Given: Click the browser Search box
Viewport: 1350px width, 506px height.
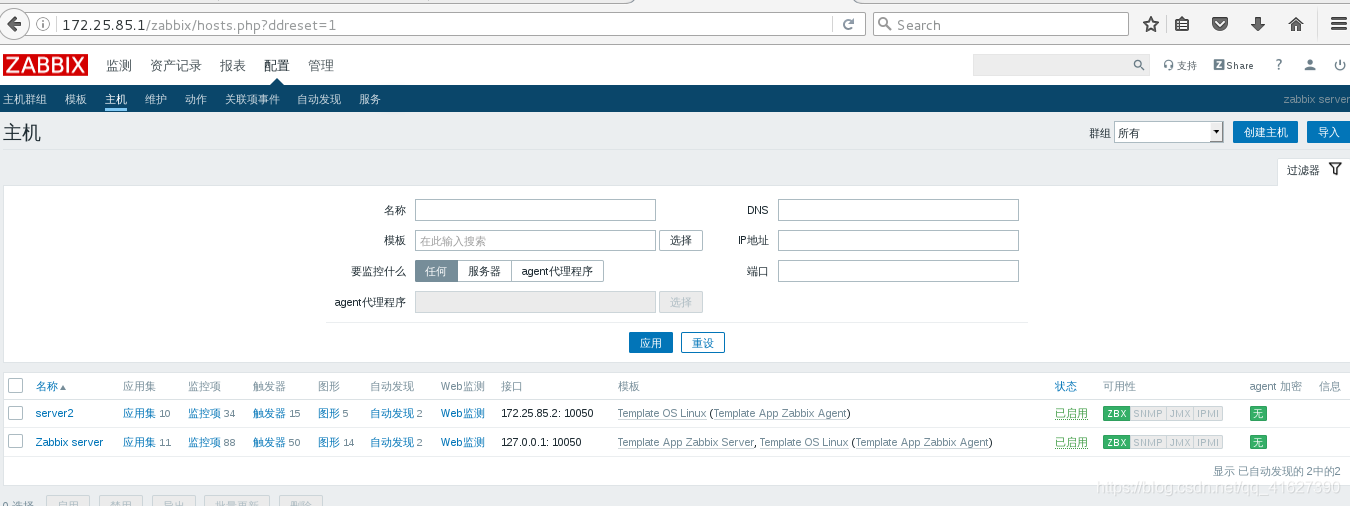Looking at the screenshot, I should (1000, 24).
